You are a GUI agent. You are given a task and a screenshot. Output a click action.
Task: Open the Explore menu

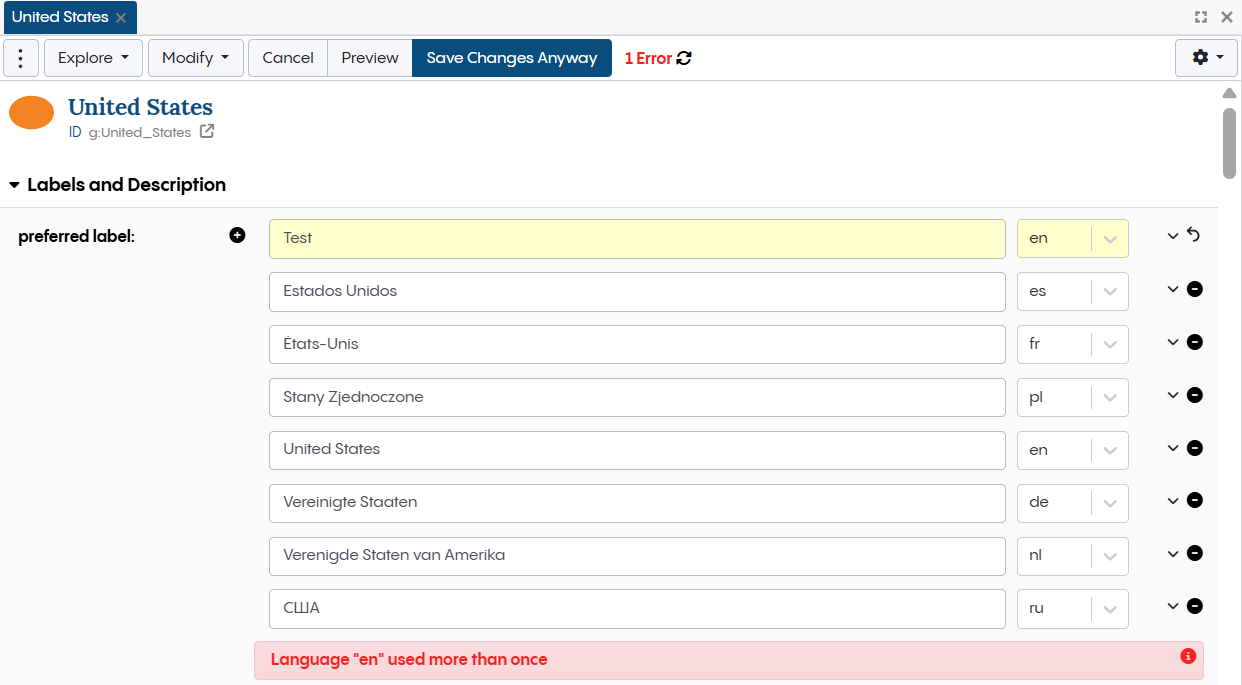click(x=93, y=58)
